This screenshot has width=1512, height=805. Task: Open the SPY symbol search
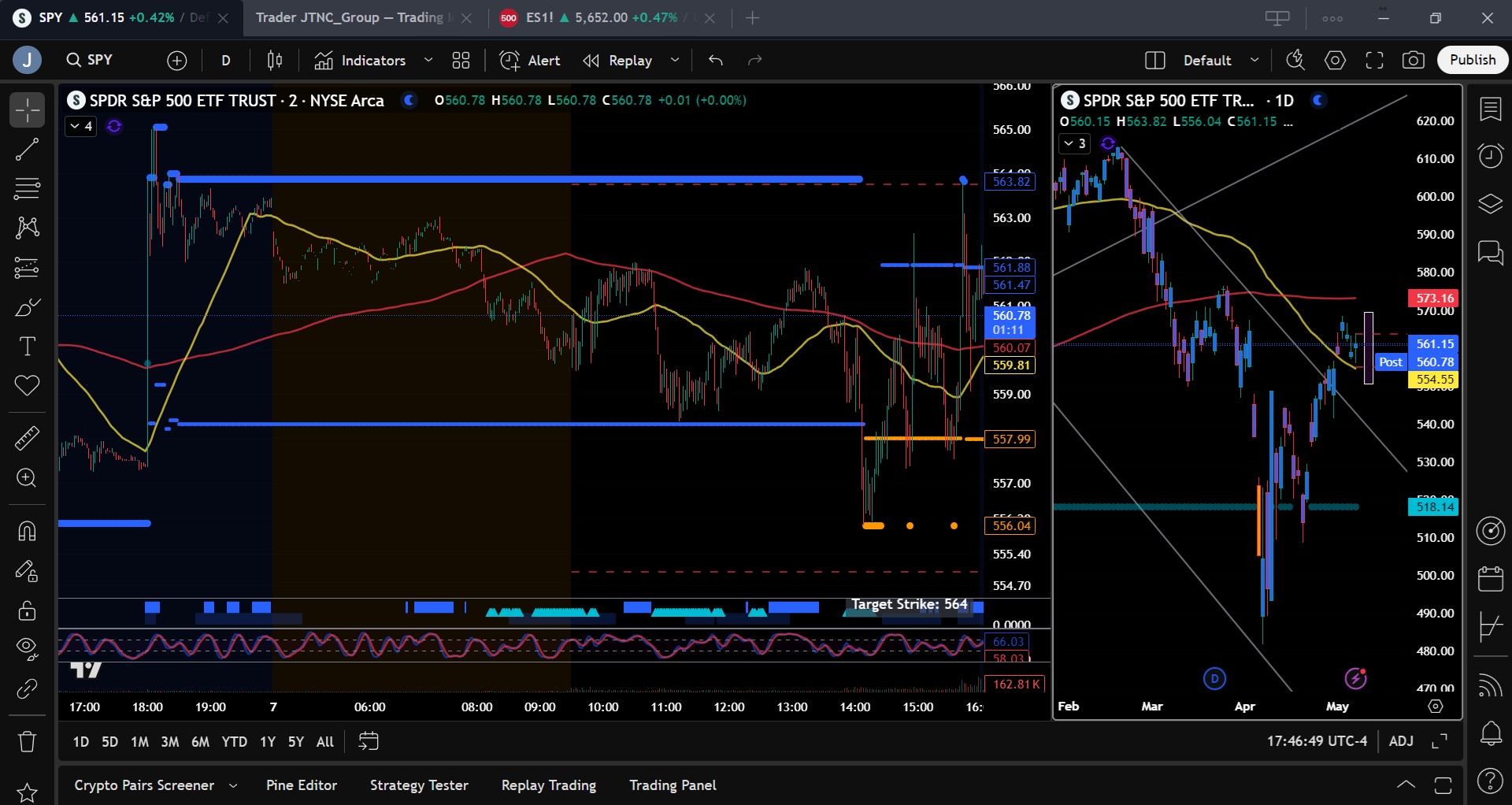point(90,60)
